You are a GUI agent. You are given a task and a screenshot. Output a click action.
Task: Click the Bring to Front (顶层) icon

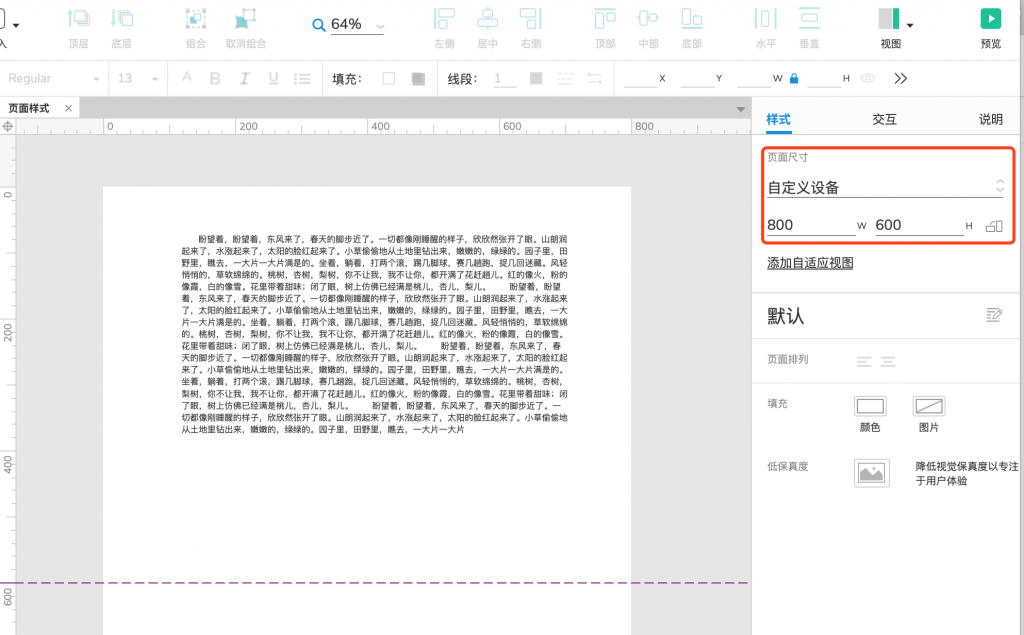(x=78, y=19)
